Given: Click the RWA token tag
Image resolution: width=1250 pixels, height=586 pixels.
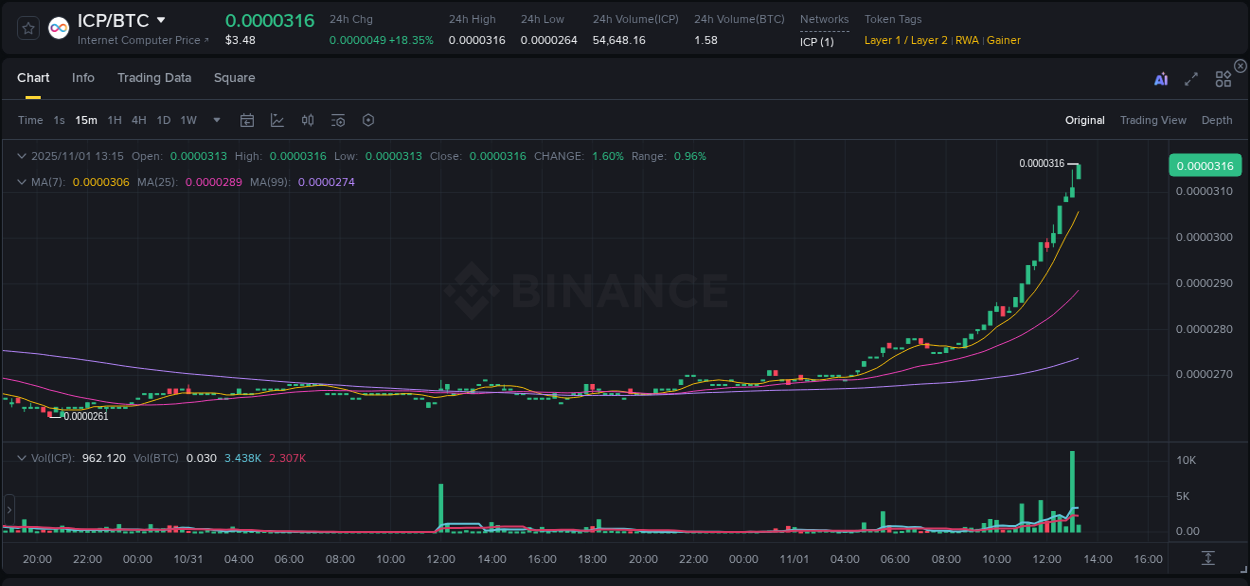Looking at the screenshot, I should pos(966,40).
